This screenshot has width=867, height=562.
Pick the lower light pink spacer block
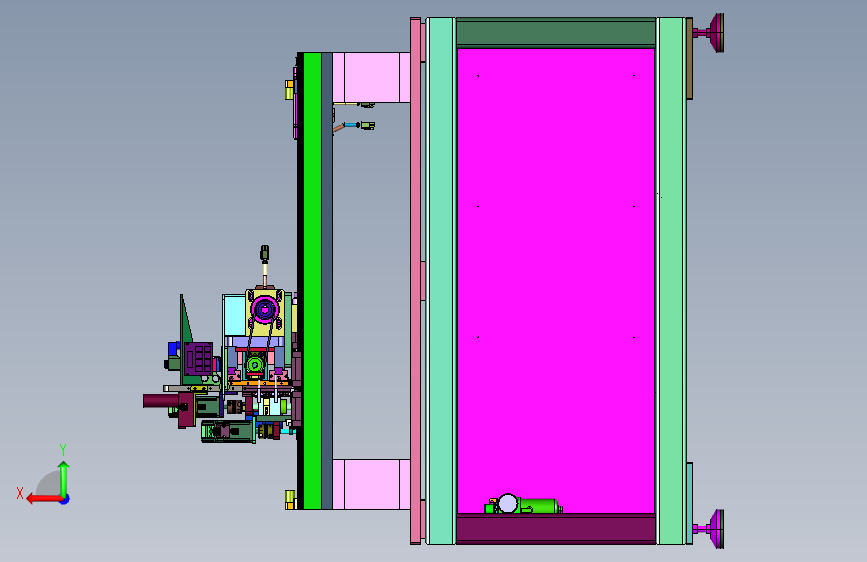tap(372, 484)
